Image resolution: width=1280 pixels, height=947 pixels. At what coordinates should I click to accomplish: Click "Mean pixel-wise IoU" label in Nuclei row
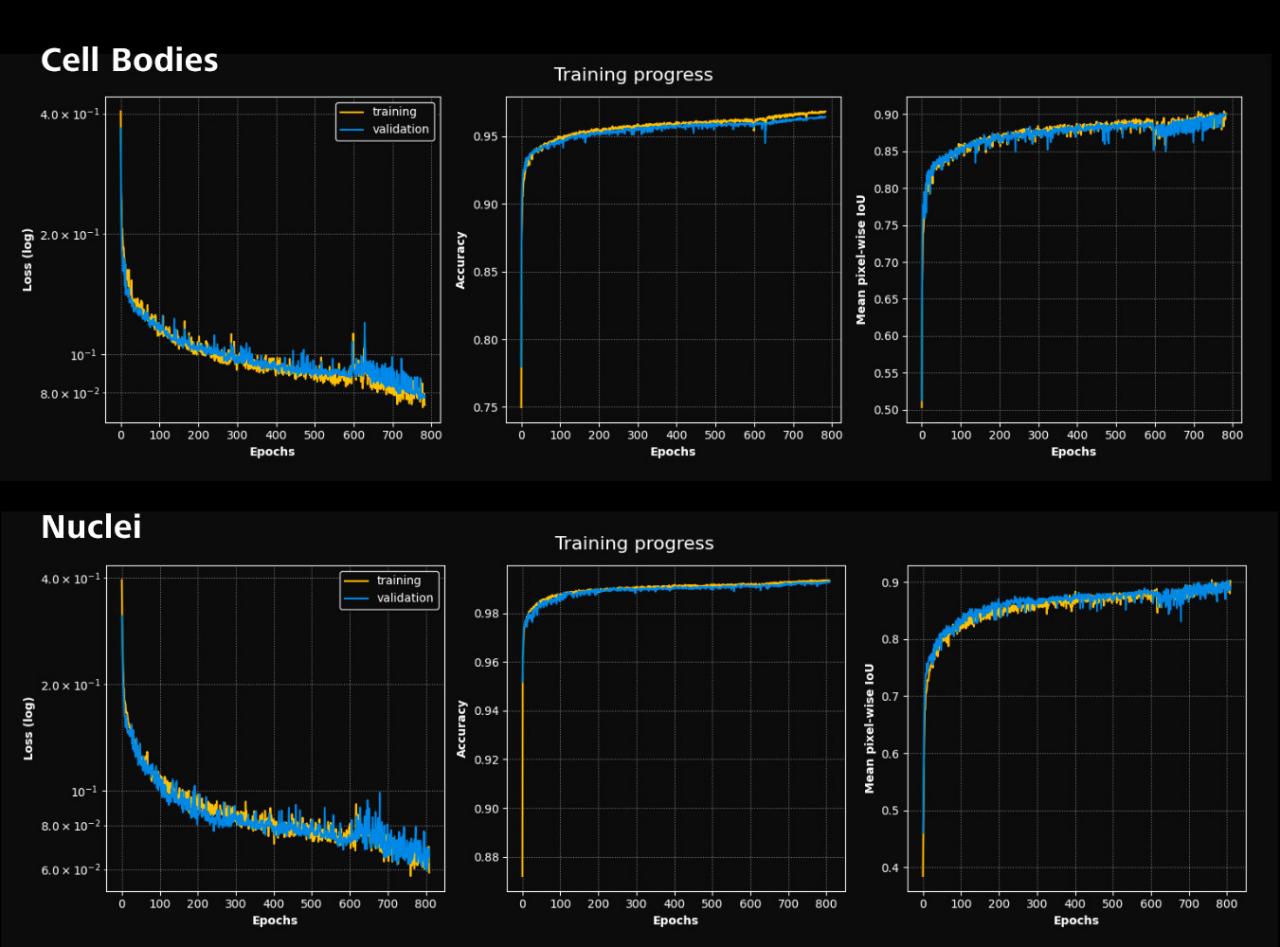(x=870, y=729)
